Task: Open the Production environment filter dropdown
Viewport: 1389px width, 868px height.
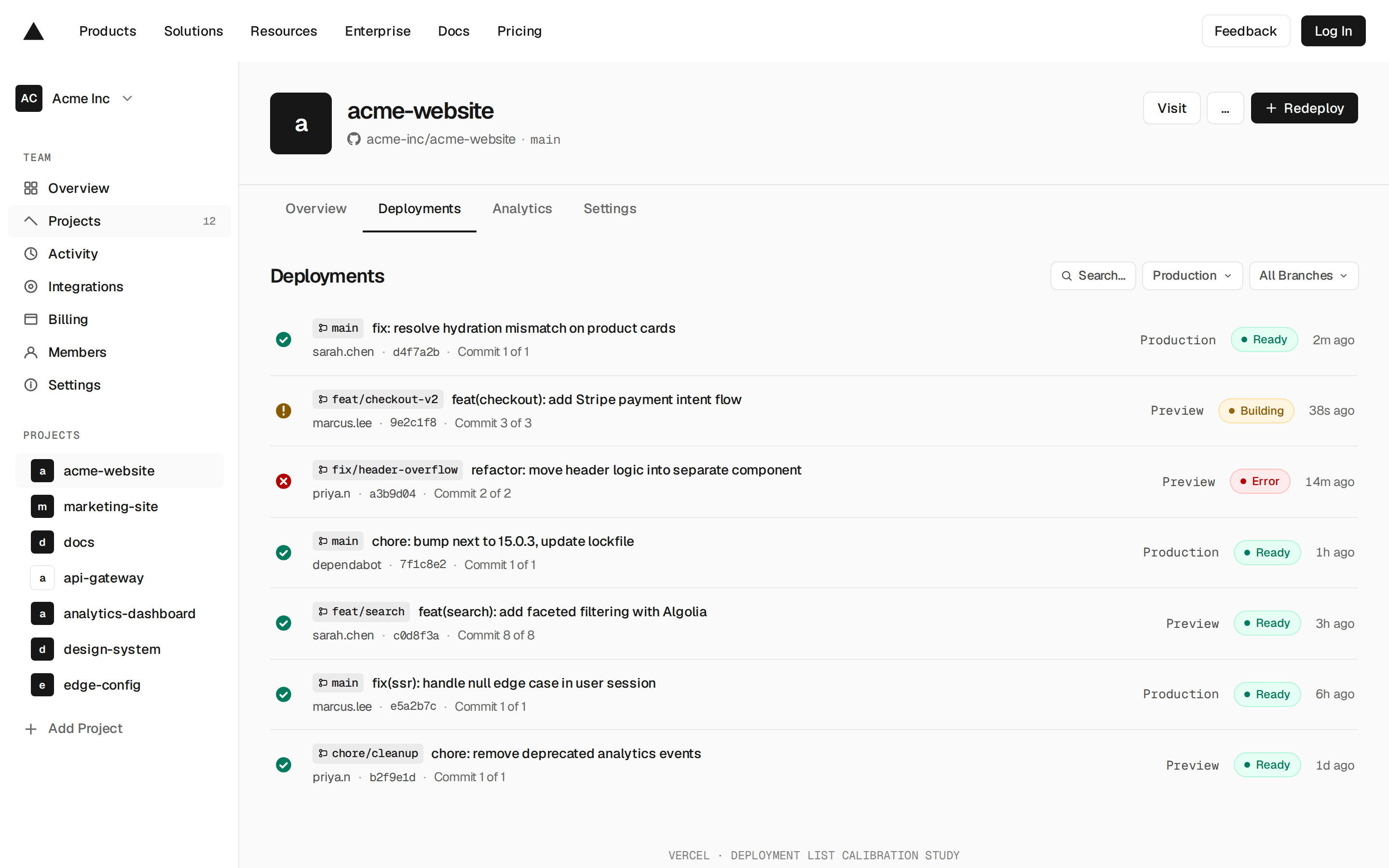Action: (1192, 275)
